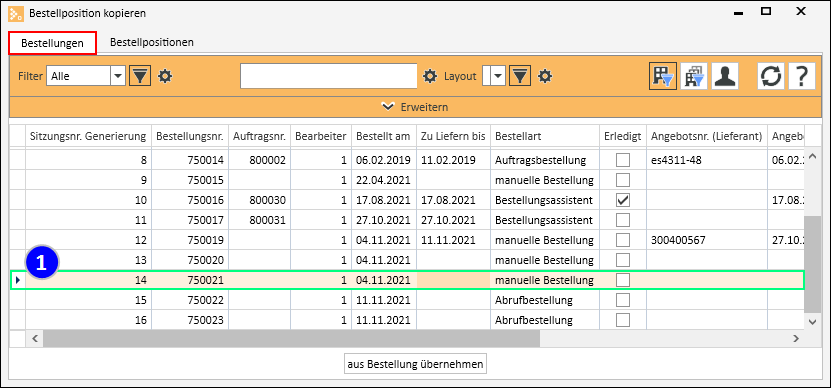Click delivery date 11.11.2021 cell
The image size is (831, 388).
454,240
